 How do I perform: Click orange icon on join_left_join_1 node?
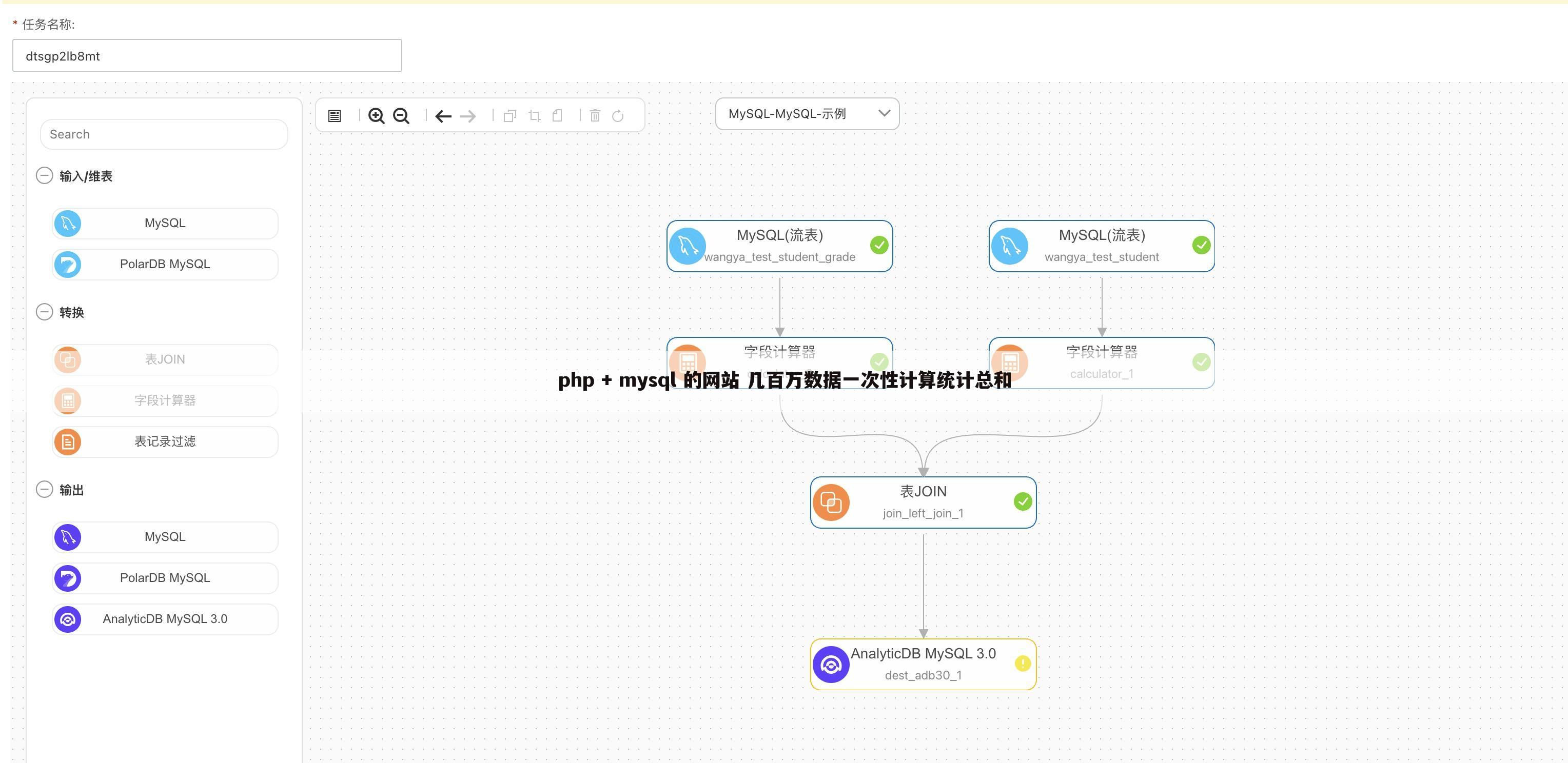832,503
